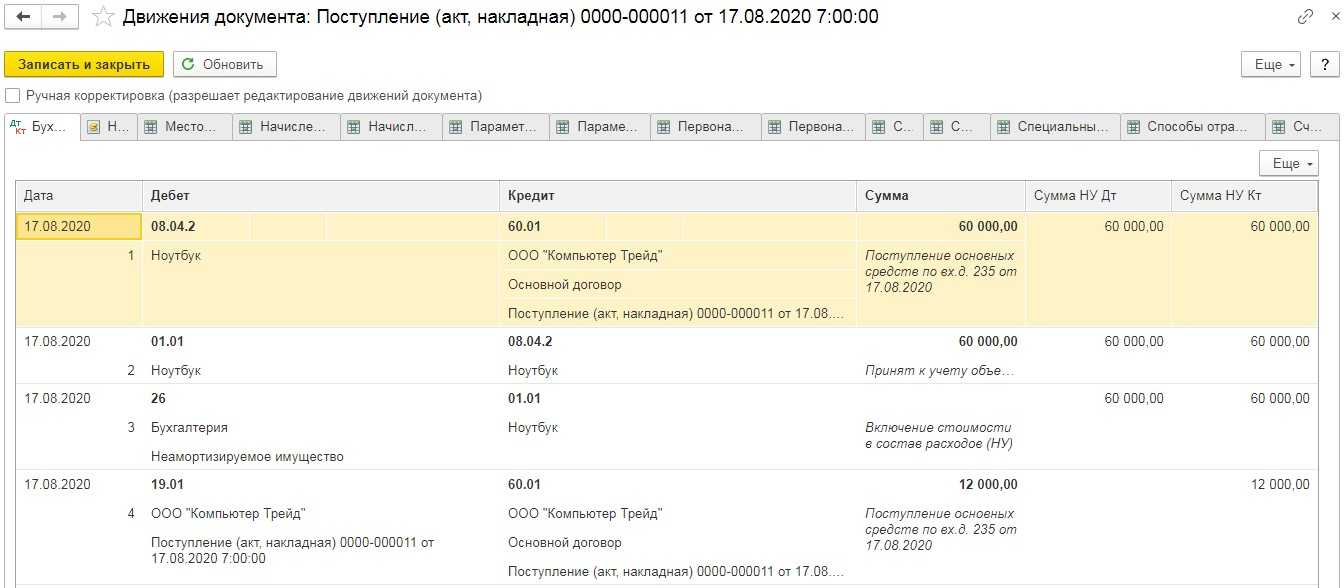Click the Сумма НУ Дт column header
The height and width of the screenshot is (588, 1344).
(x=1098, y=196)
